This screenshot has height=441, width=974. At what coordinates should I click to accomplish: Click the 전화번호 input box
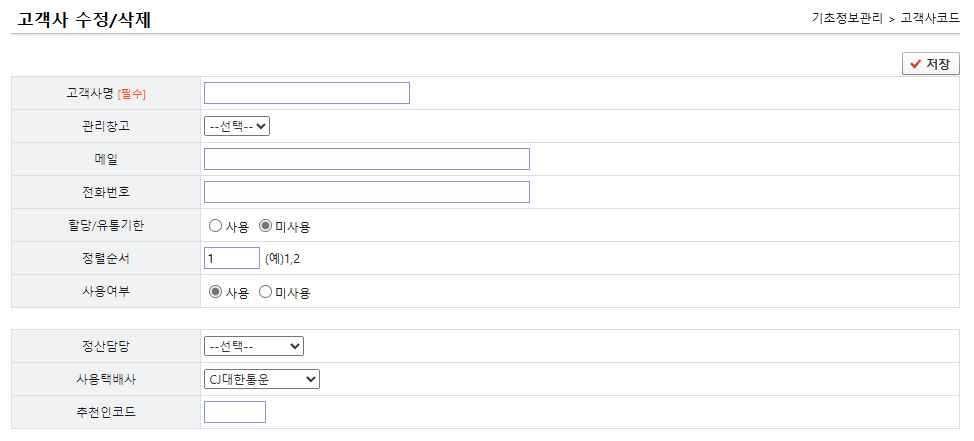pos(366,192)
